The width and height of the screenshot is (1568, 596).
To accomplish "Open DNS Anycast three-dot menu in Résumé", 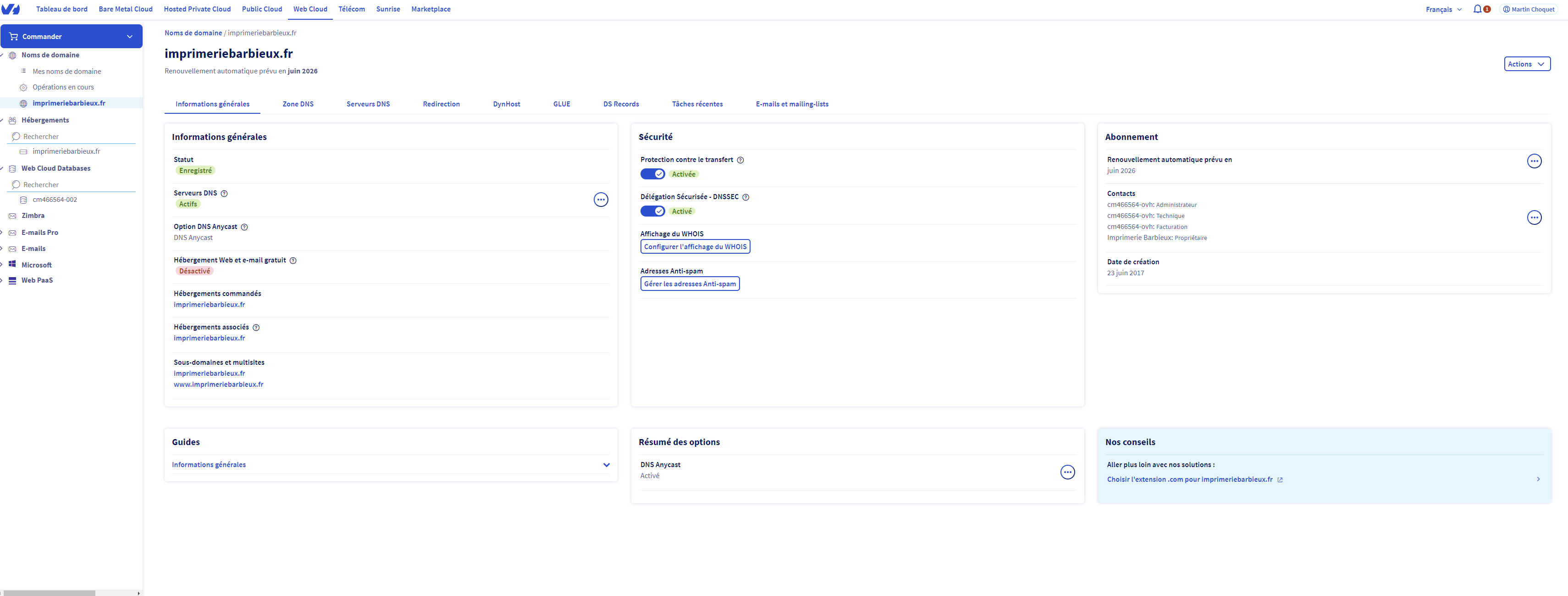I will 1067,472.
